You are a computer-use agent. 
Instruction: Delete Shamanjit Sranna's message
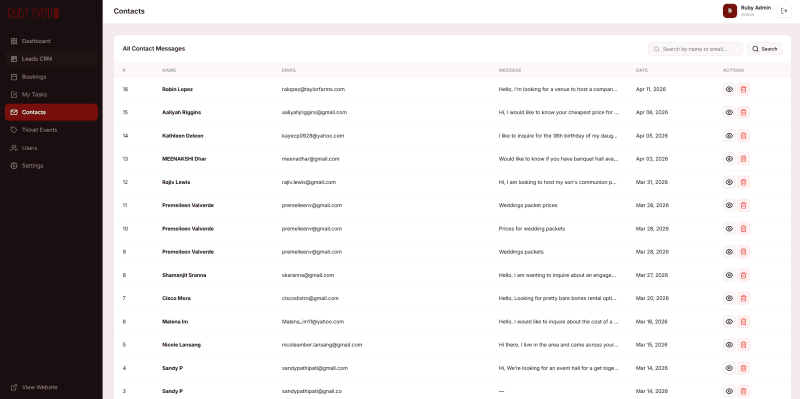point(743,275)
